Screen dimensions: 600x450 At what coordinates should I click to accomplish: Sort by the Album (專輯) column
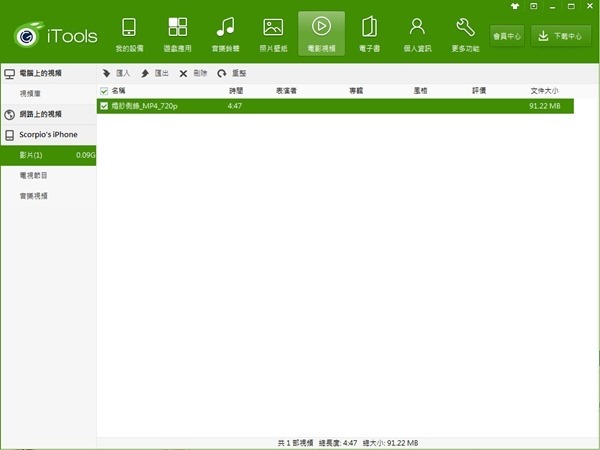pyautogui.click(x=356, y=91)
